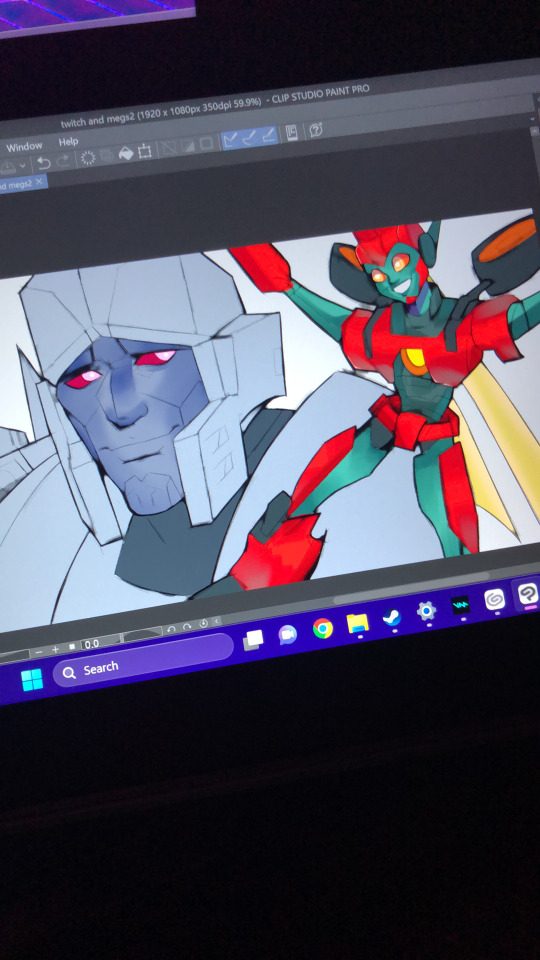Select the Fill bucket icon in the command bar
The width and height of the screenshot is (540, 960).
coord(126,153)
